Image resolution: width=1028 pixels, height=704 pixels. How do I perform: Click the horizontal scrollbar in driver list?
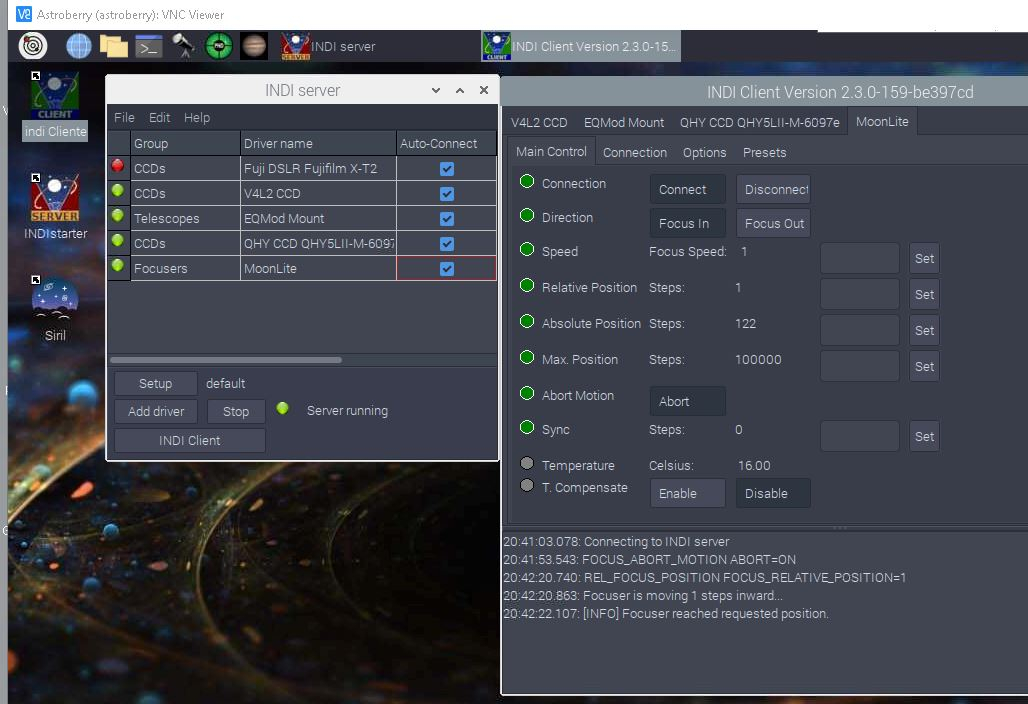(x=226, y=360)
